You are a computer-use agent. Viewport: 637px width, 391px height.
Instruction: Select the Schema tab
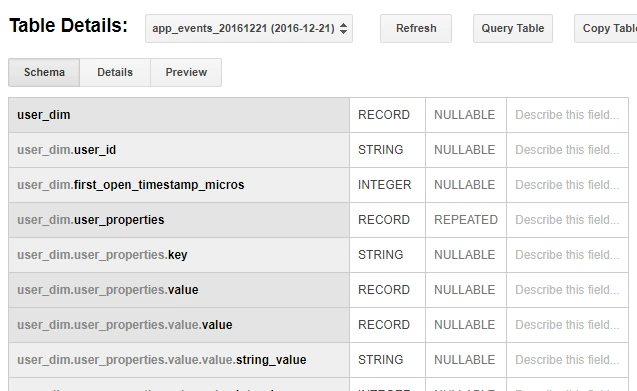point(44,72)
